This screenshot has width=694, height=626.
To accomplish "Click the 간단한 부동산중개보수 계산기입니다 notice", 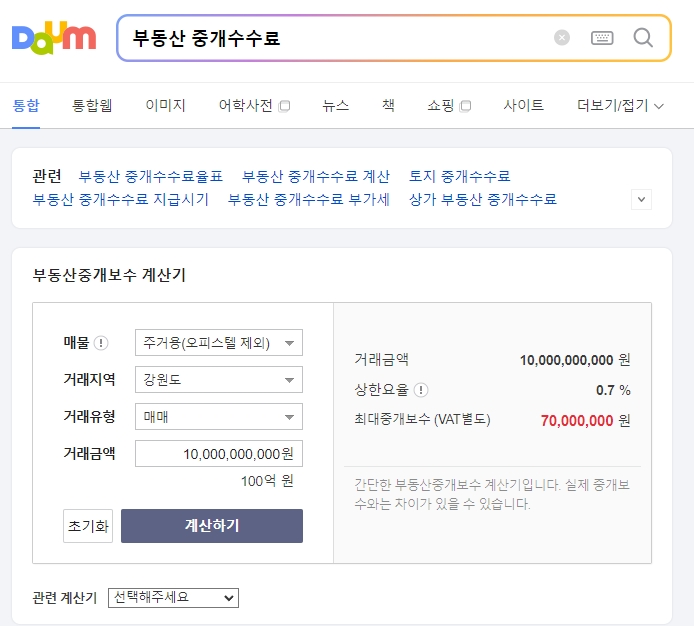I will tap(492, 494).
